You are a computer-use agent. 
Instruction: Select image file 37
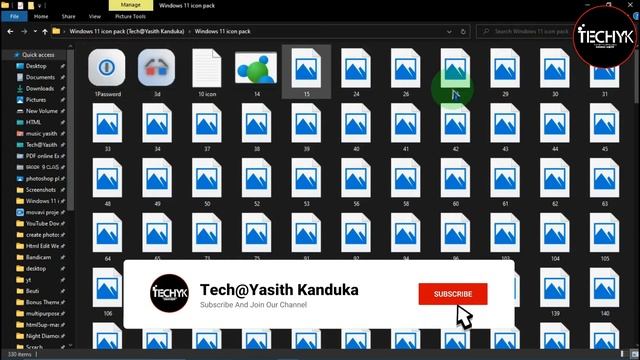click(207, 127)
